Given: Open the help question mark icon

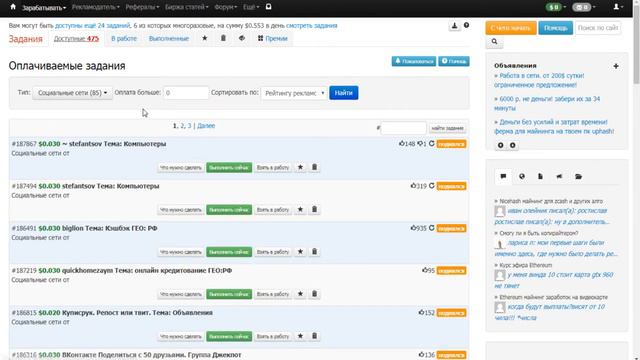Looking at the screenshot, I should (466, 25).
